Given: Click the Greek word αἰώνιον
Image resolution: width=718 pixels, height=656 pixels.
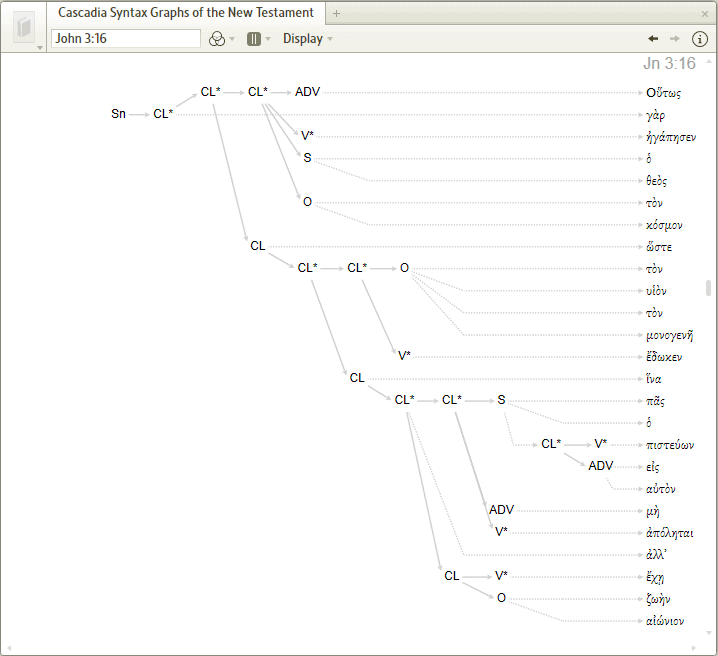Looking at the screenshot, I should 665,621.
